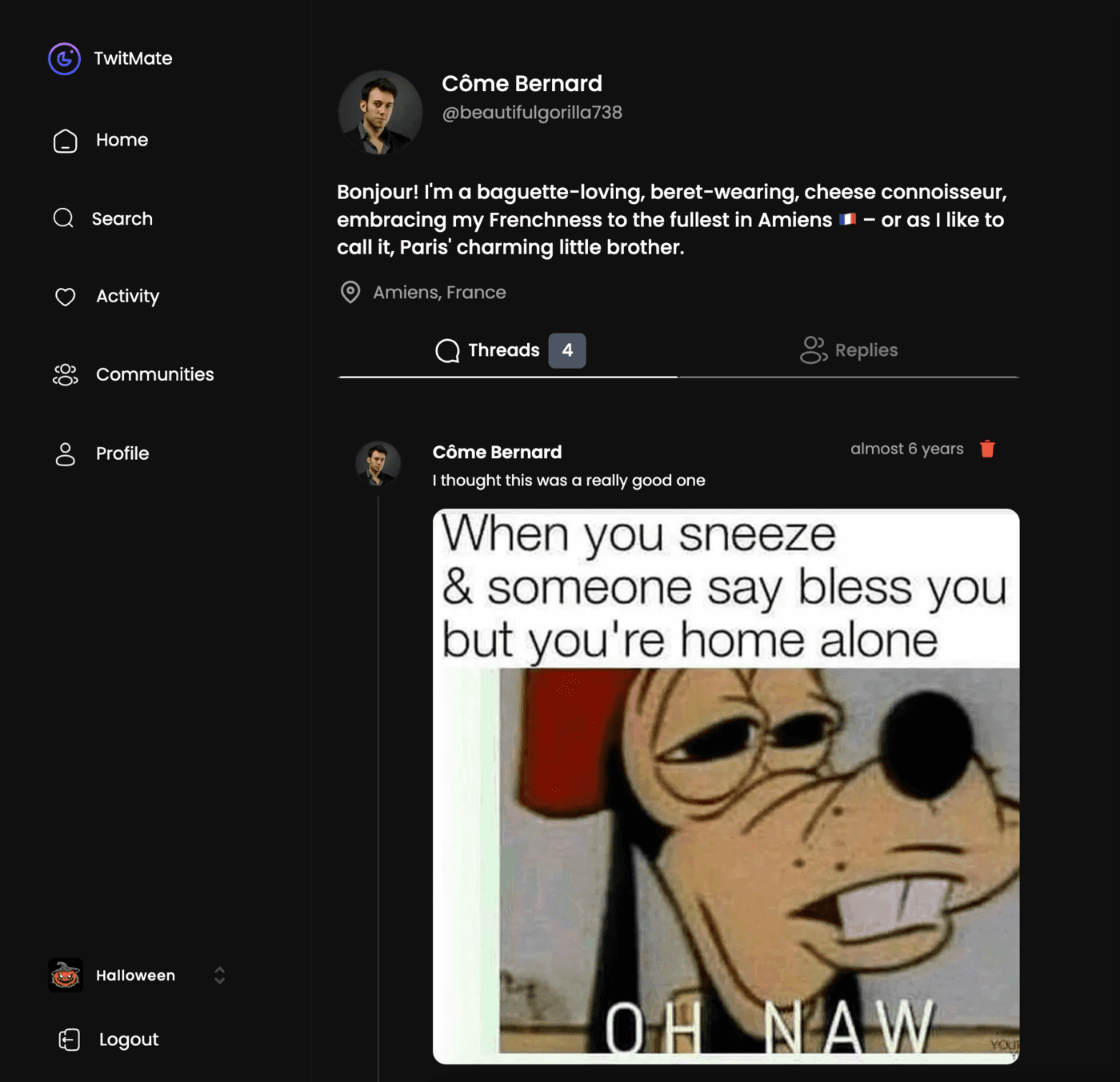Screen dimensions: 1120x1082
Task: Click the location pin icon
Action: 350,292
